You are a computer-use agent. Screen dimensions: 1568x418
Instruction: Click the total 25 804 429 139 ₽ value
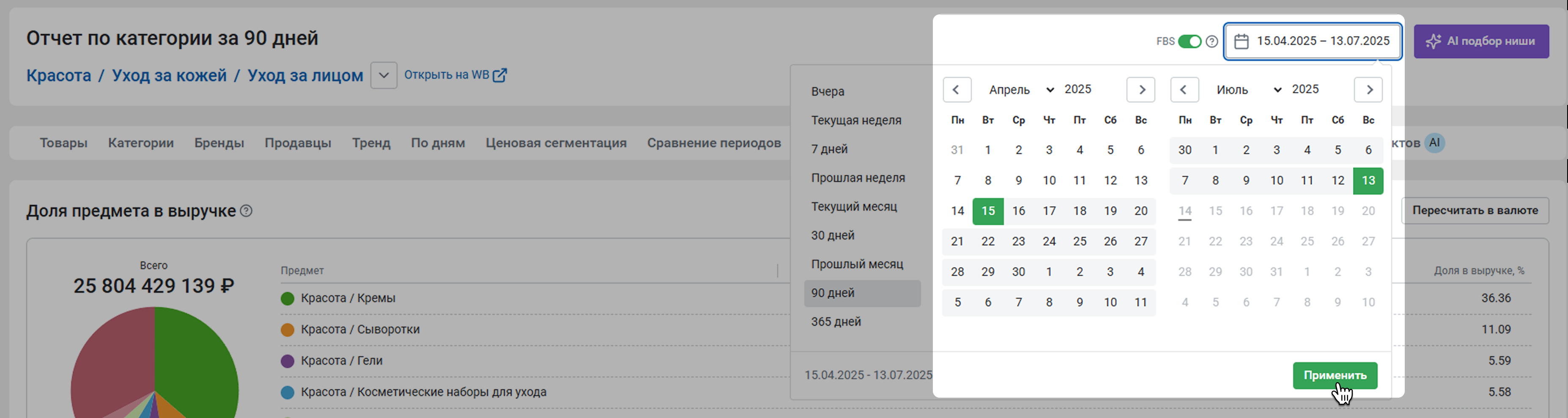coord(154,286)
